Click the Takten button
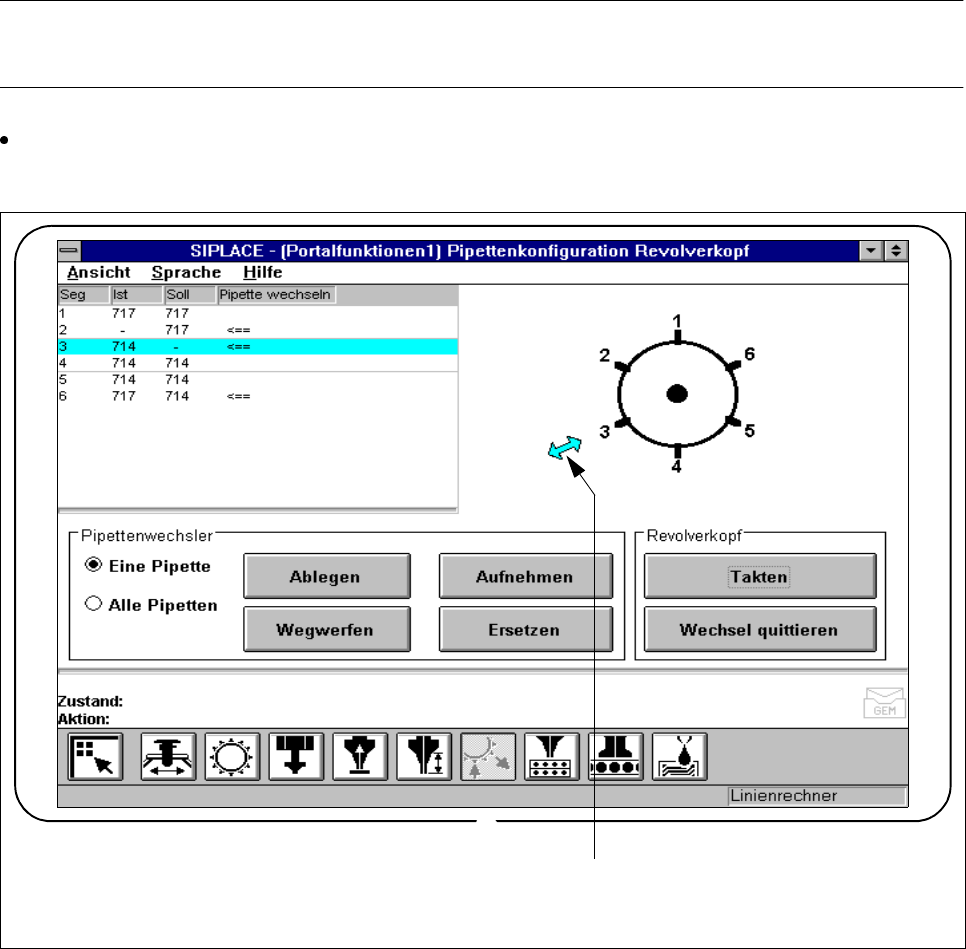 [x=760, y=576]
